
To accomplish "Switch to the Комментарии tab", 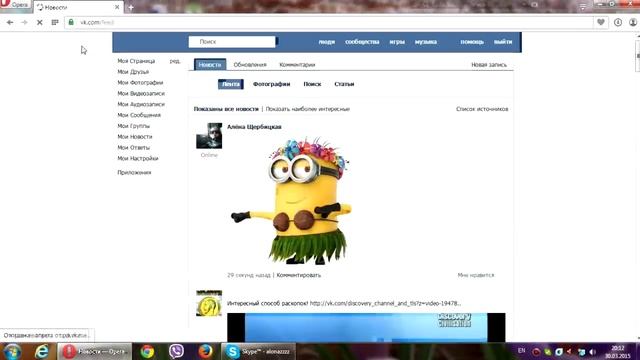I will coord(297,64).
